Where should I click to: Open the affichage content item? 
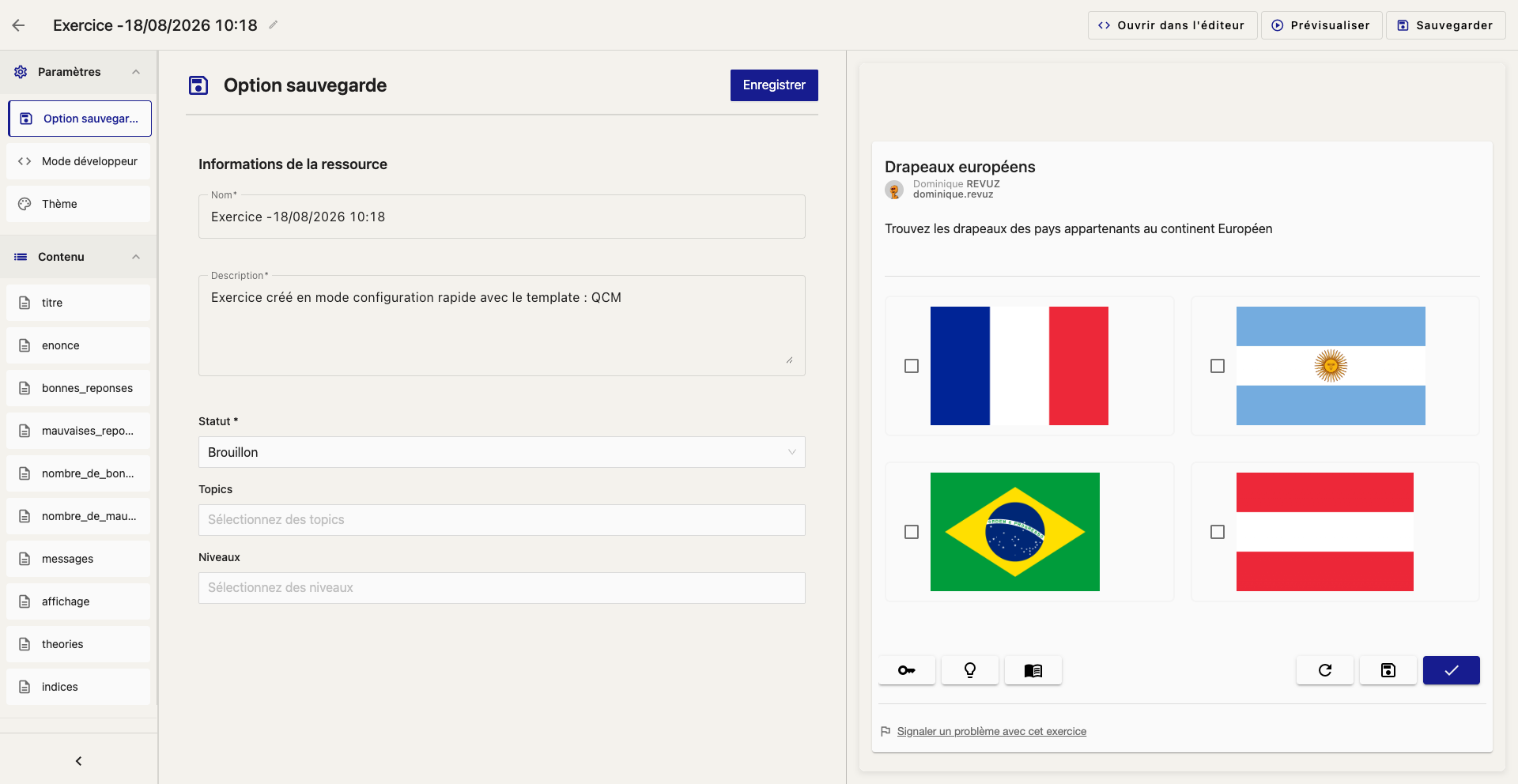click(x=78, y=601)
